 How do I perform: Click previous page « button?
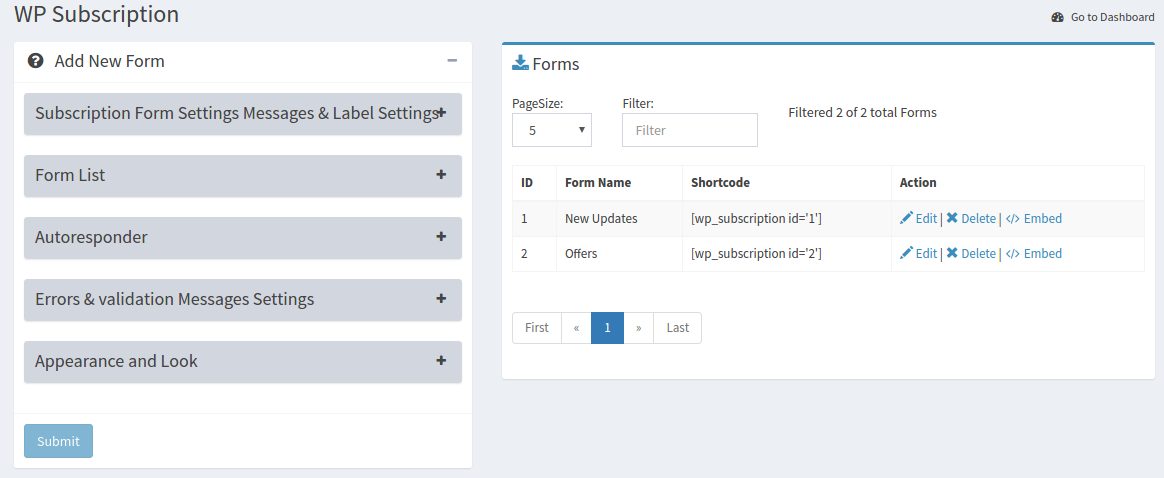tap(576, 327)
